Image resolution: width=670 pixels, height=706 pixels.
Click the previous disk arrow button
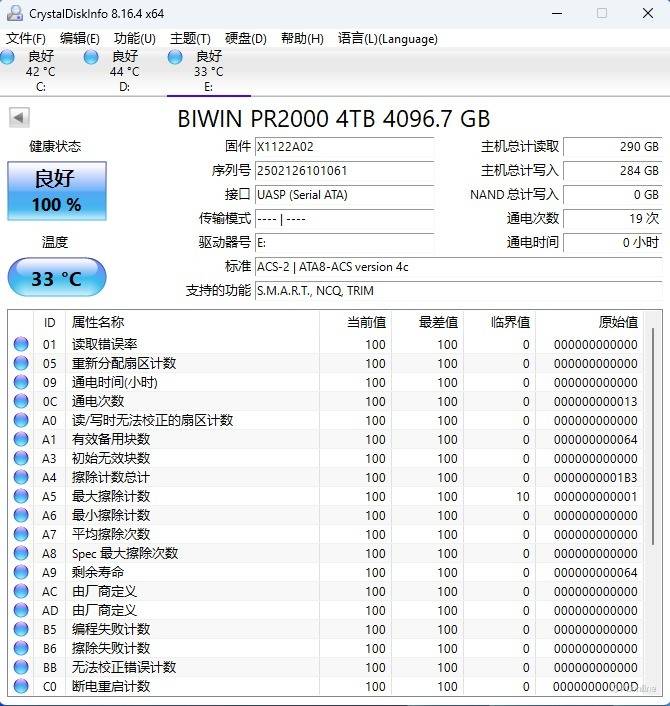coord(19,118)
